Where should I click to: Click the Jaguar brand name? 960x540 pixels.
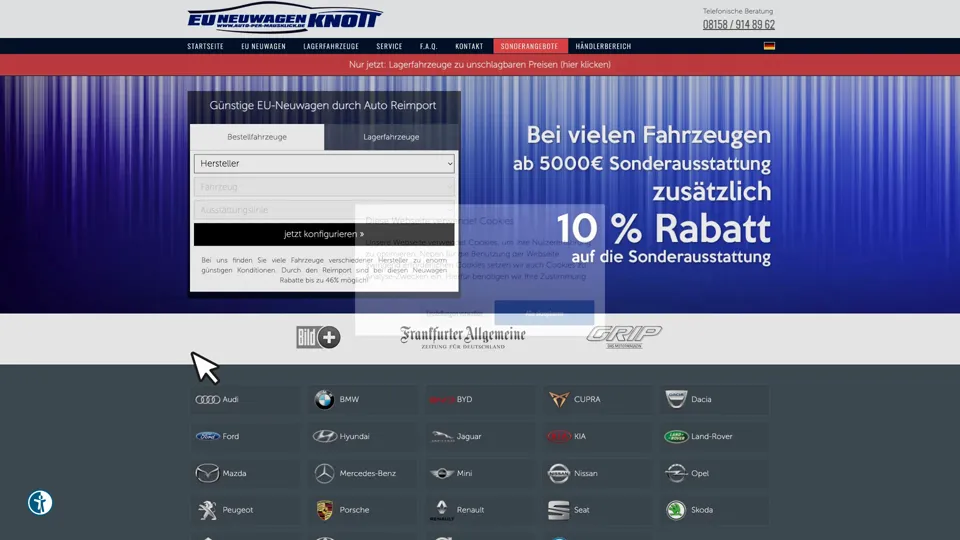tap(469, 437)
